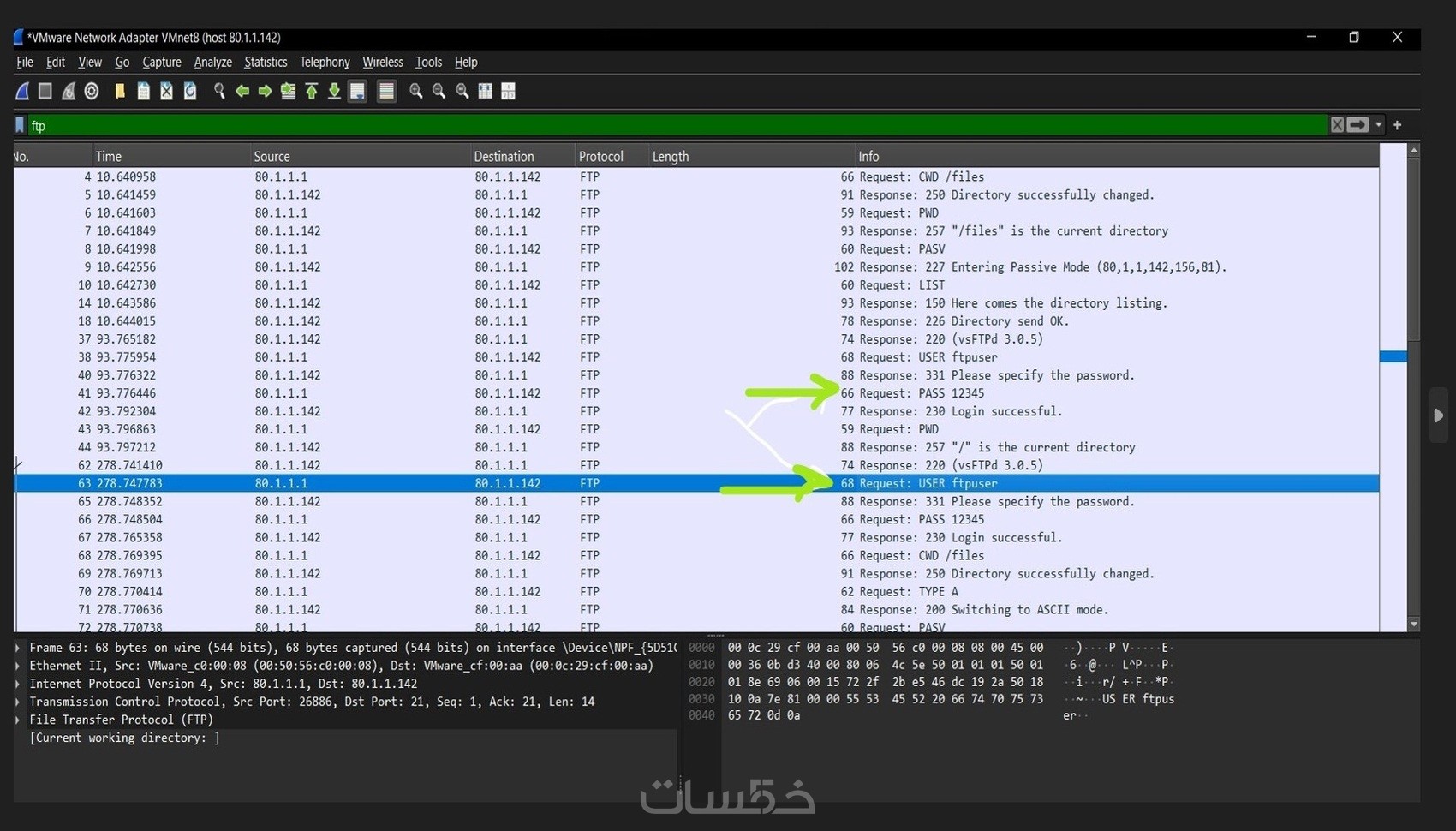Select packet 14 Here comes the directory listing

pyautogui.click(x=696, y=303)
